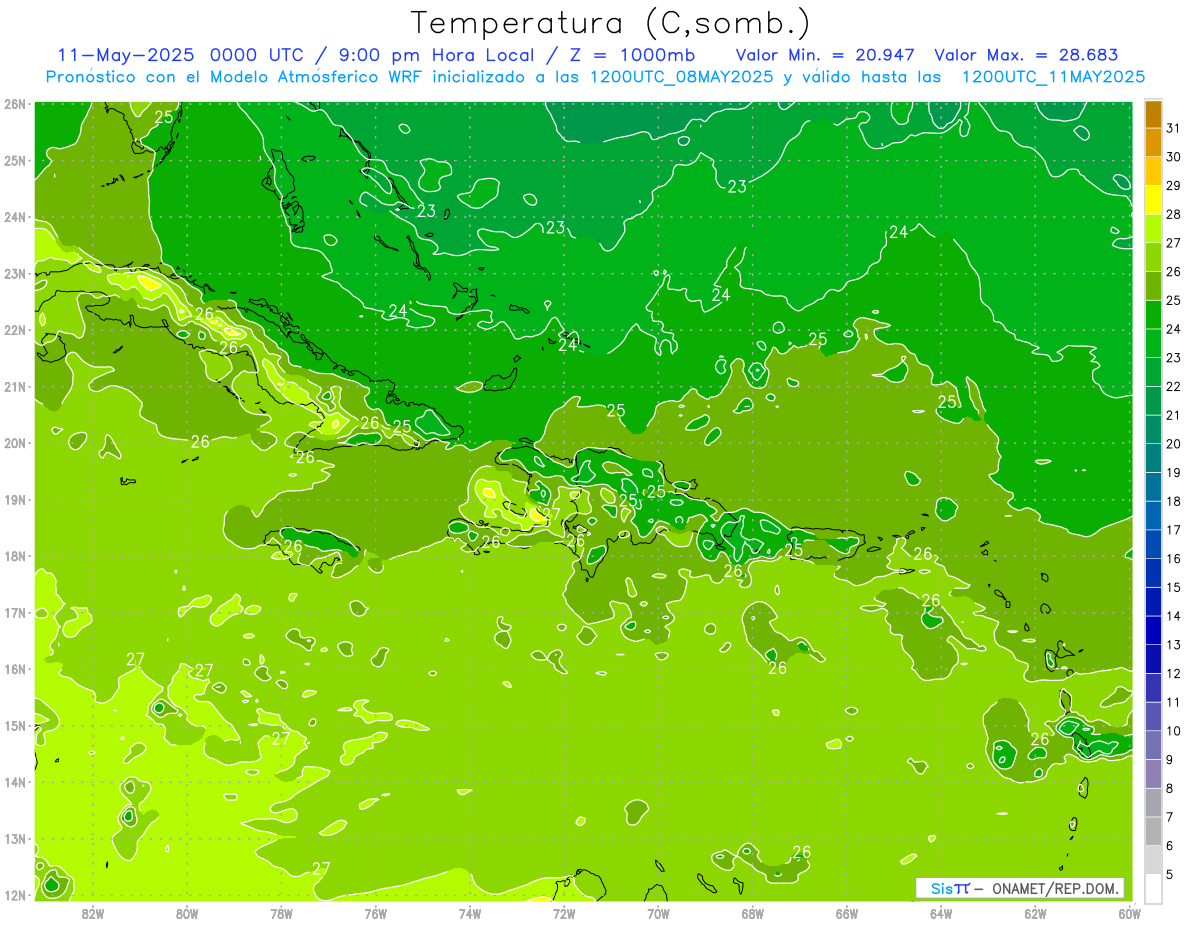Click the legend swatch between 29 and 30
The width and height of the screenshot is (1200, 927).
click(1153, 171)
